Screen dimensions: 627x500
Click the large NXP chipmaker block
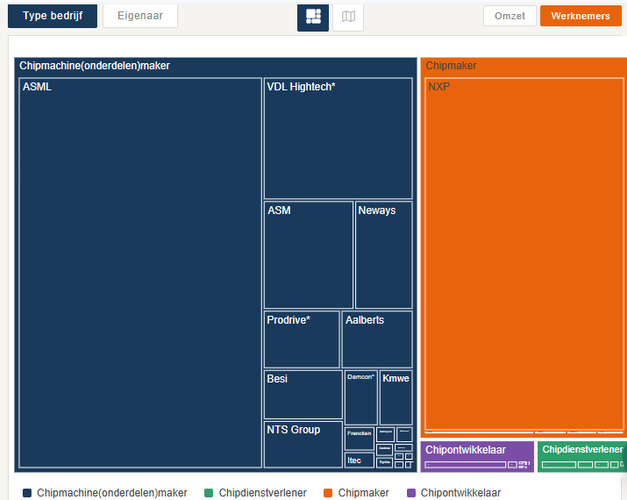(x=524, y=254)
